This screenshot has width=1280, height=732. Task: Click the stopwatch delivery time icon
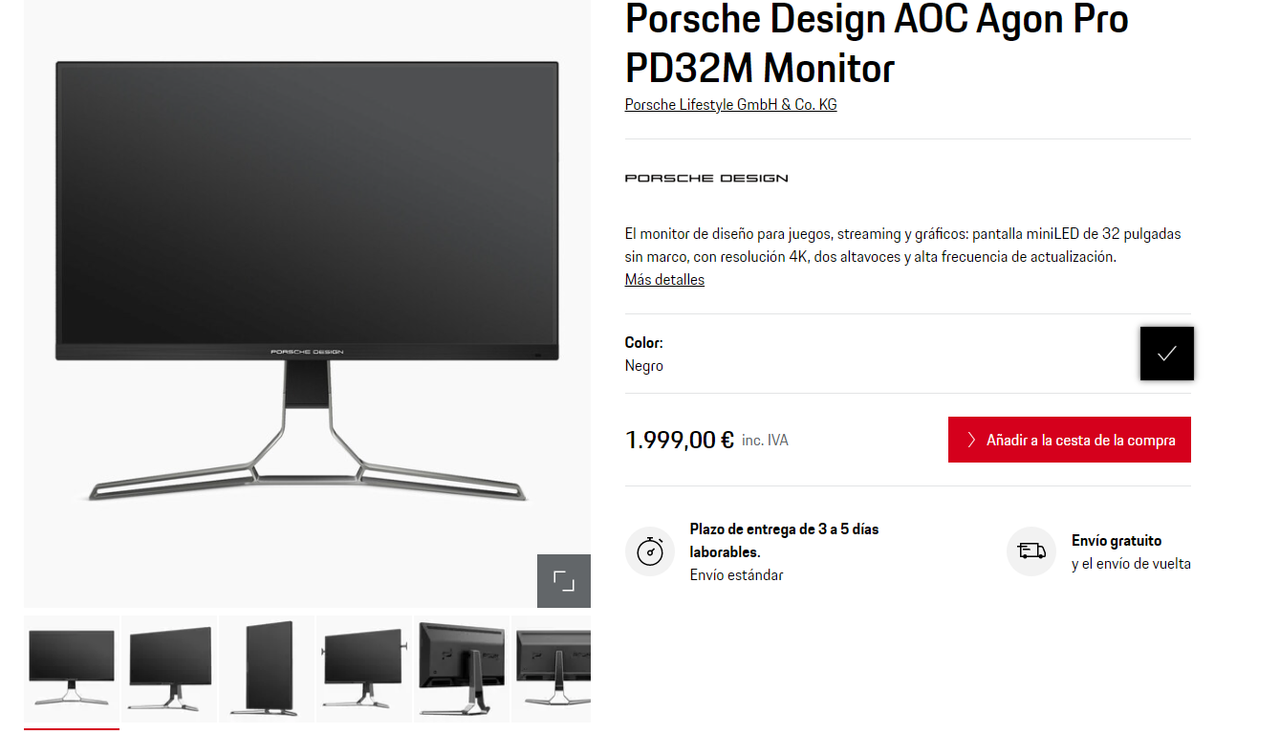click(650, 551)
